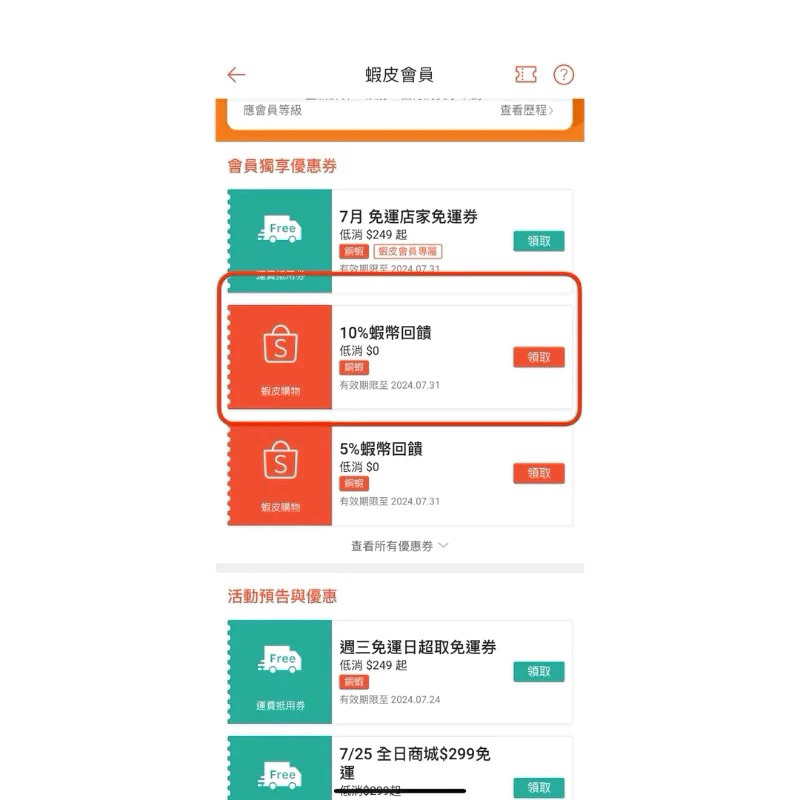Select the 7月 免運店家免運券 title
The image size is (800, 800).
pyautogui.click(x=409, y=217)
